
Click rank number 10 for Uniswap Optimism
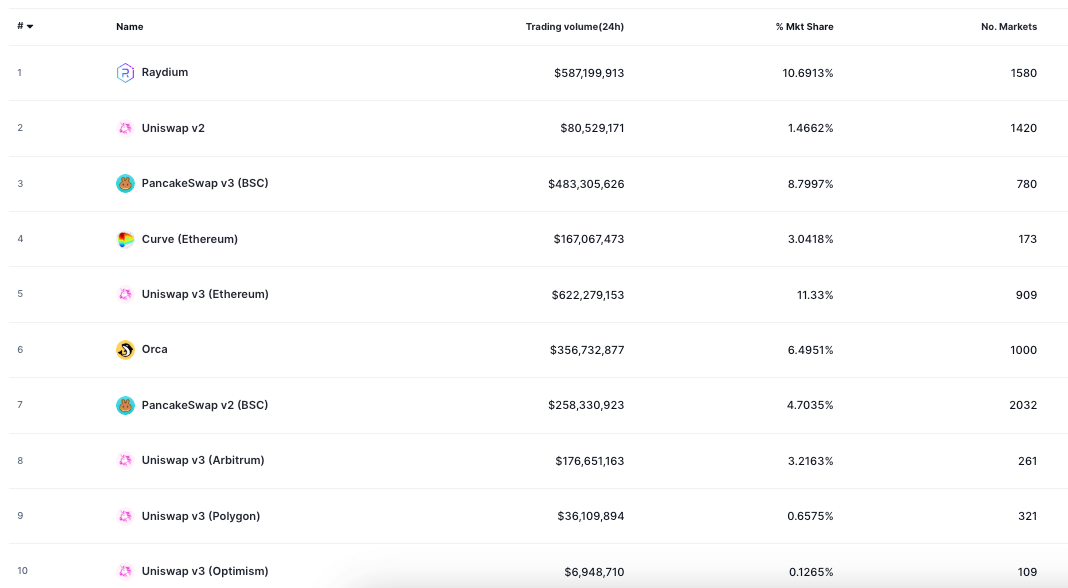(22, 571)
